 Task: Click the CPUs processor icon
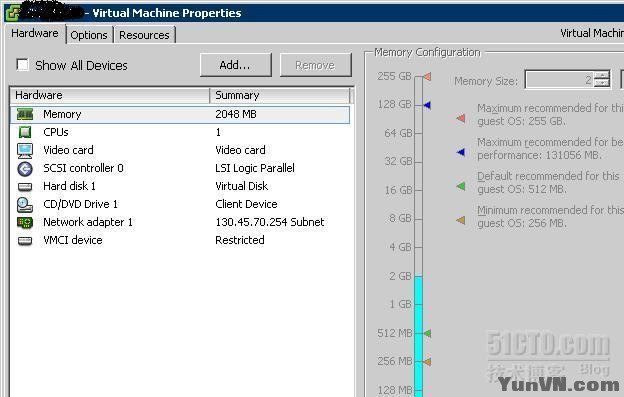pos(25,132)
